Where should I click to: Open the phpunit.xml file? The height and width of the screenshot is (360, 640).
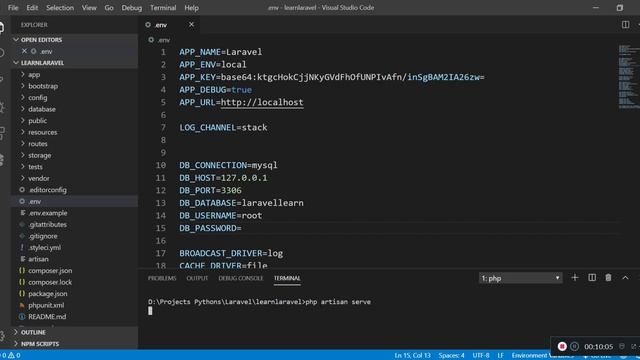pyautogui.click(x=46, y=305)
